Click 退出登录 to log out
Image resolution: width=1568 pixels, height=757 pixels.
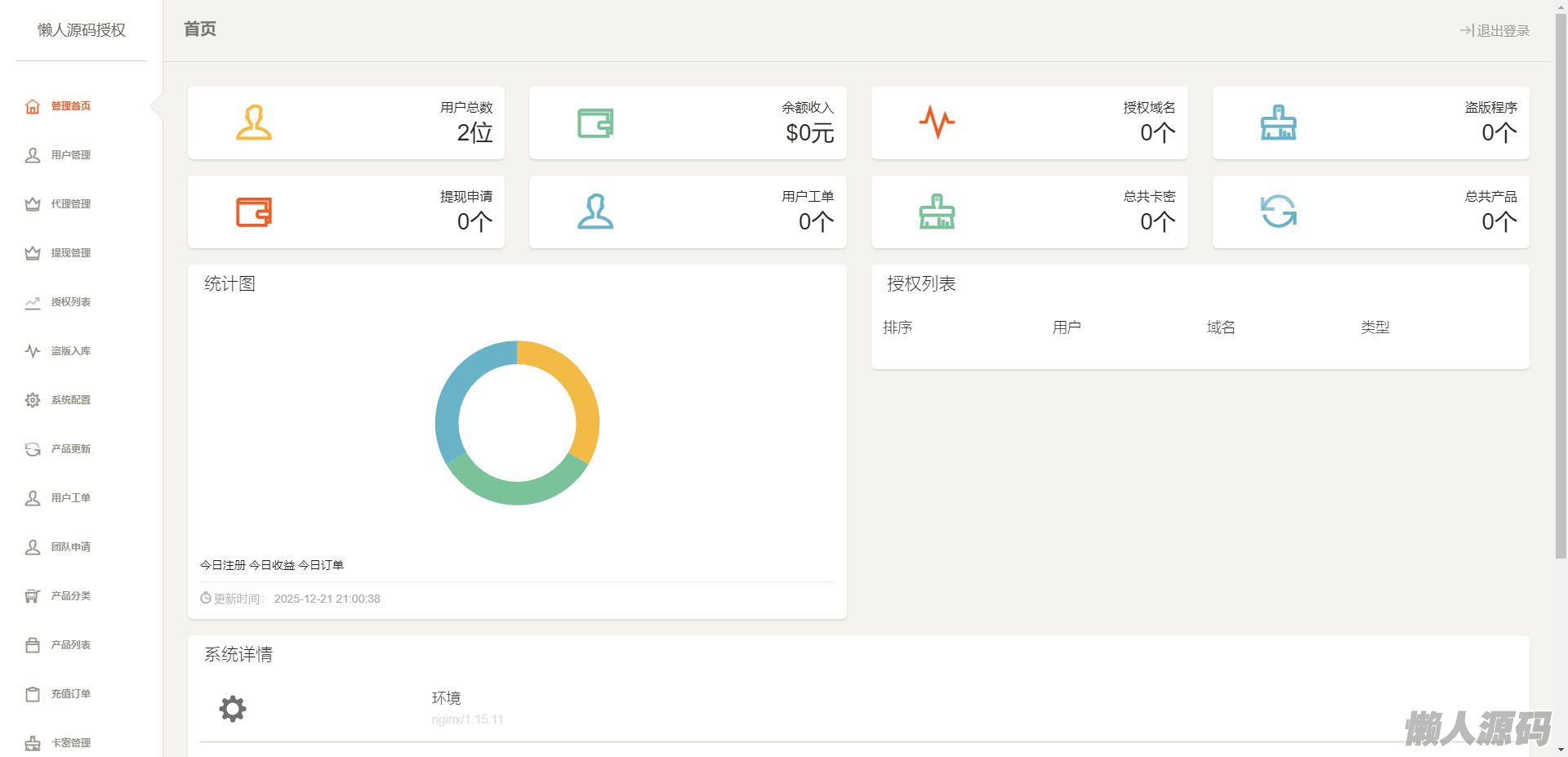click(1494, 31)
